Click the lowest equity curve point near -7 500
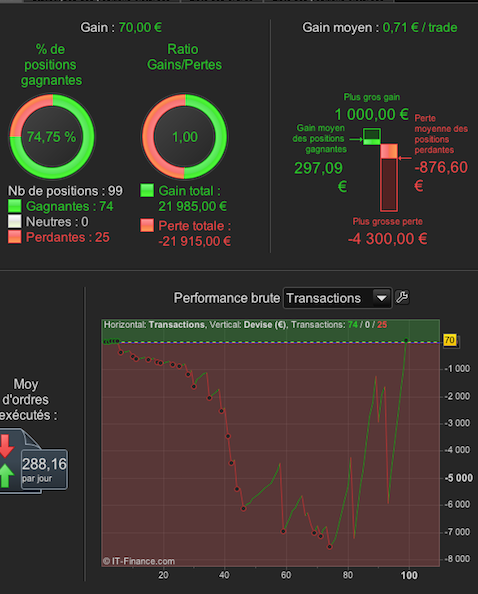This screenshot has width=478, height=594. pyautogui.click(x=330, y=547)
